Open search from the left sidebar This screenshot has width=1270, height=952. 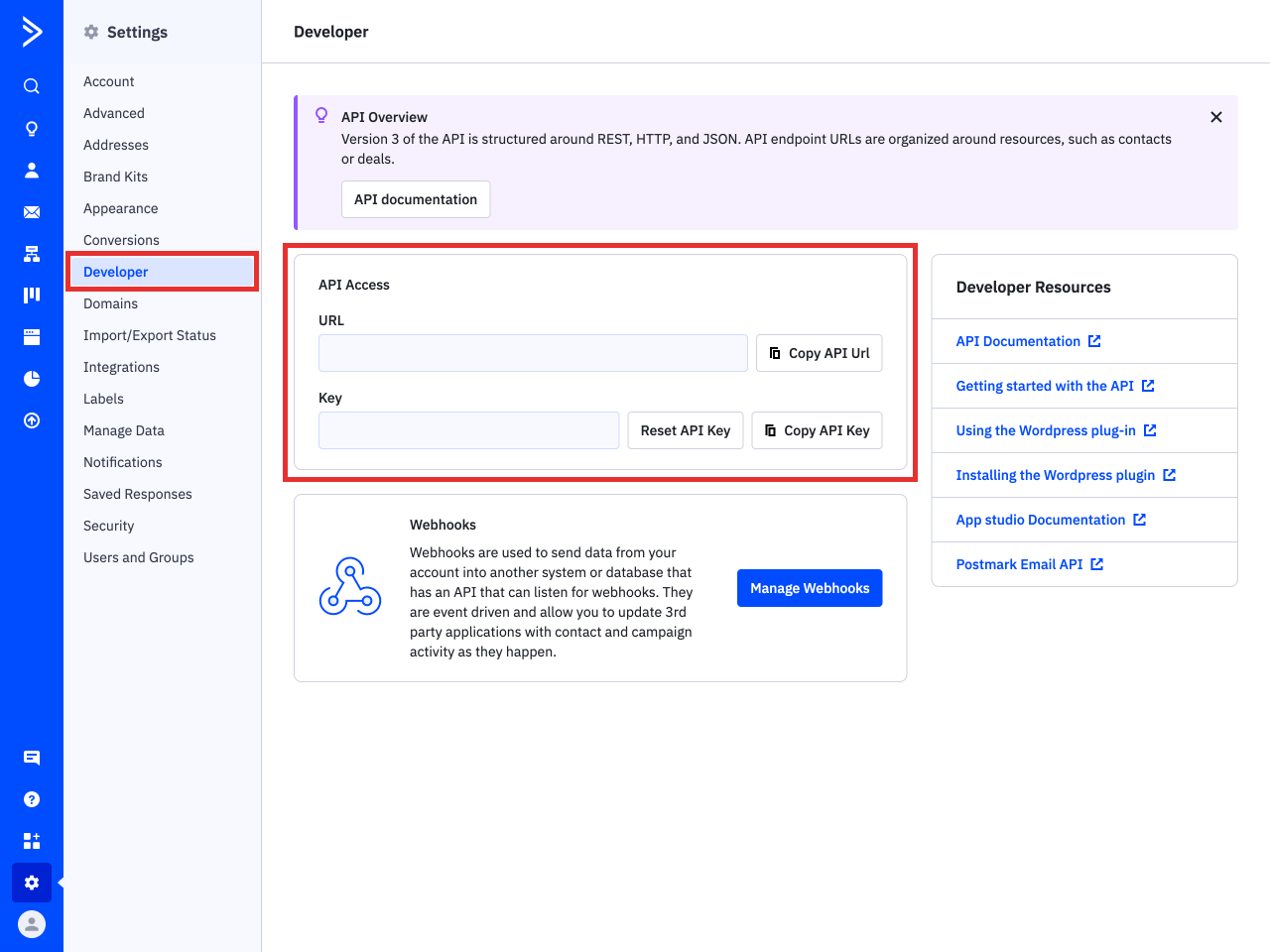click(x=32, y=86)
